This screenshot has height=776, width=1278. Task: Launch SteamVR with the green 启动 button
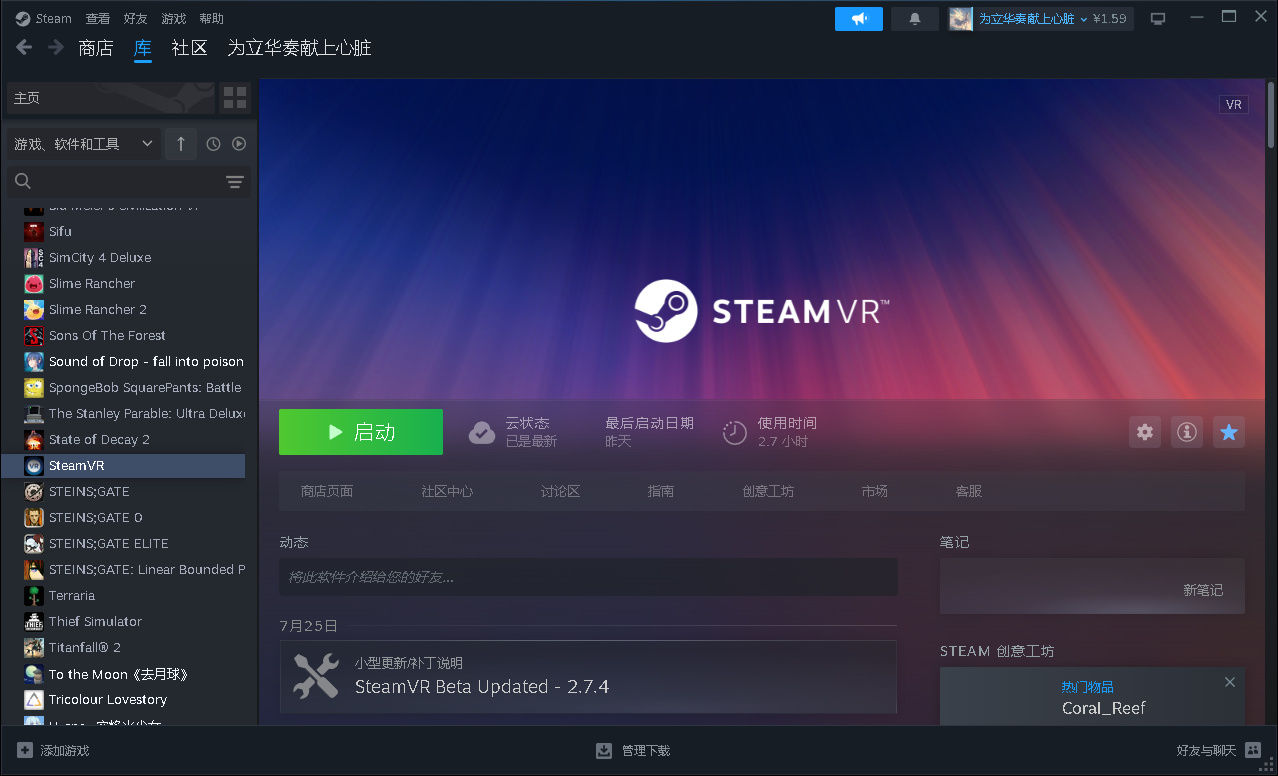coord(361,432)
